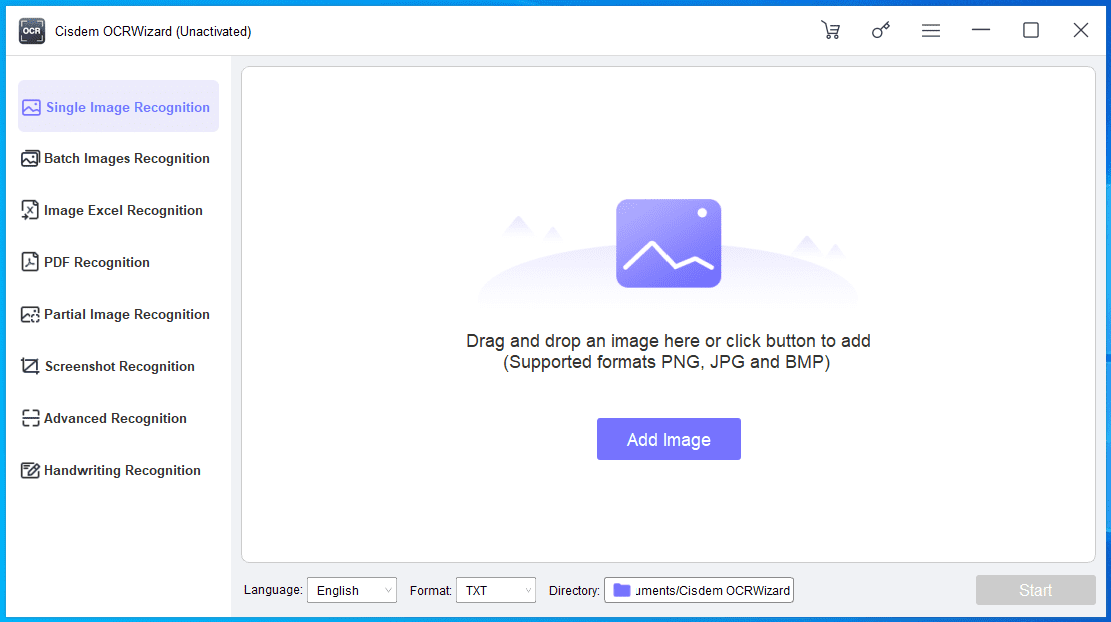Minimize the OCRWizard window
This screenshot has width=1111, height=622.
coord(981,30)
